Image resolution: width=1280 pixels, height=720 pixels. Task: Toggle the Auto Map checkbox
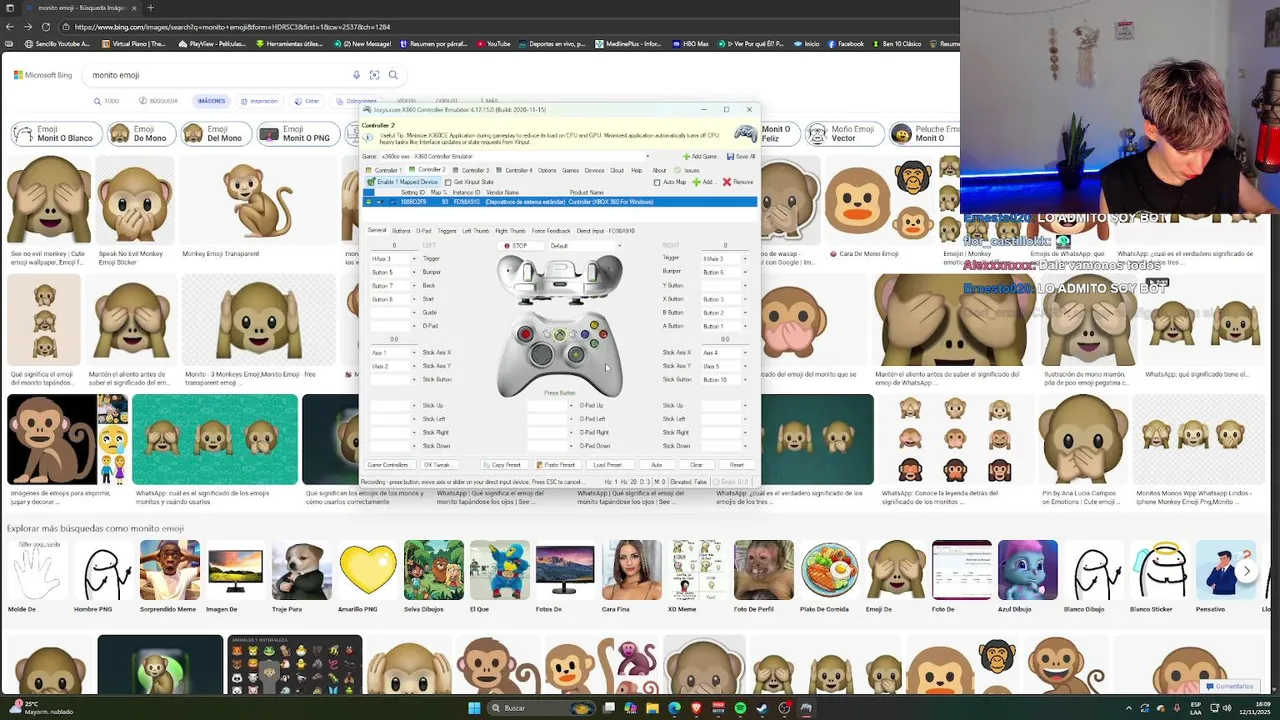point(657,182)
